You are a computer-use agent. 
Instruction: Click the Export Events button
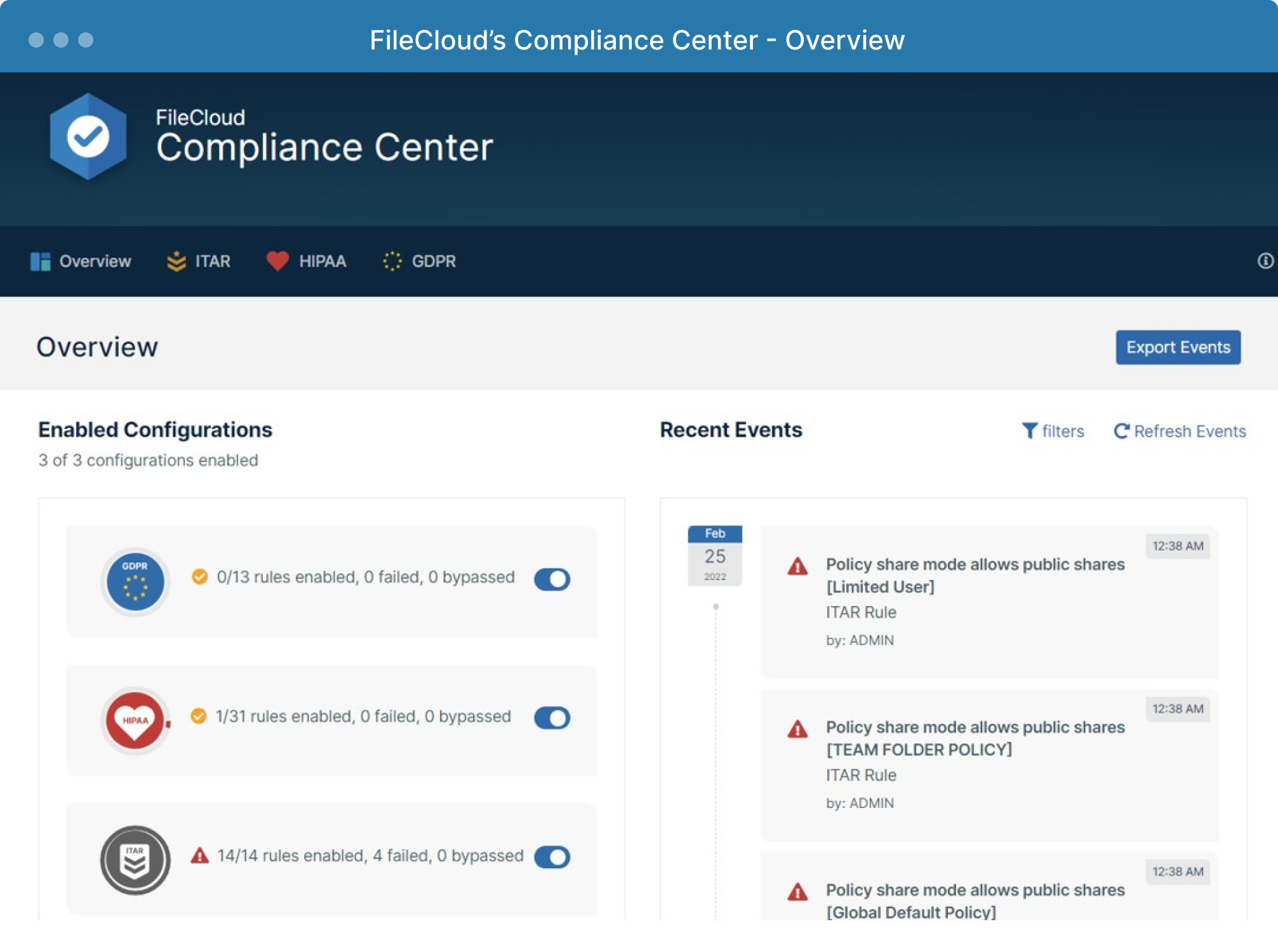click(x=1178, y=347)
